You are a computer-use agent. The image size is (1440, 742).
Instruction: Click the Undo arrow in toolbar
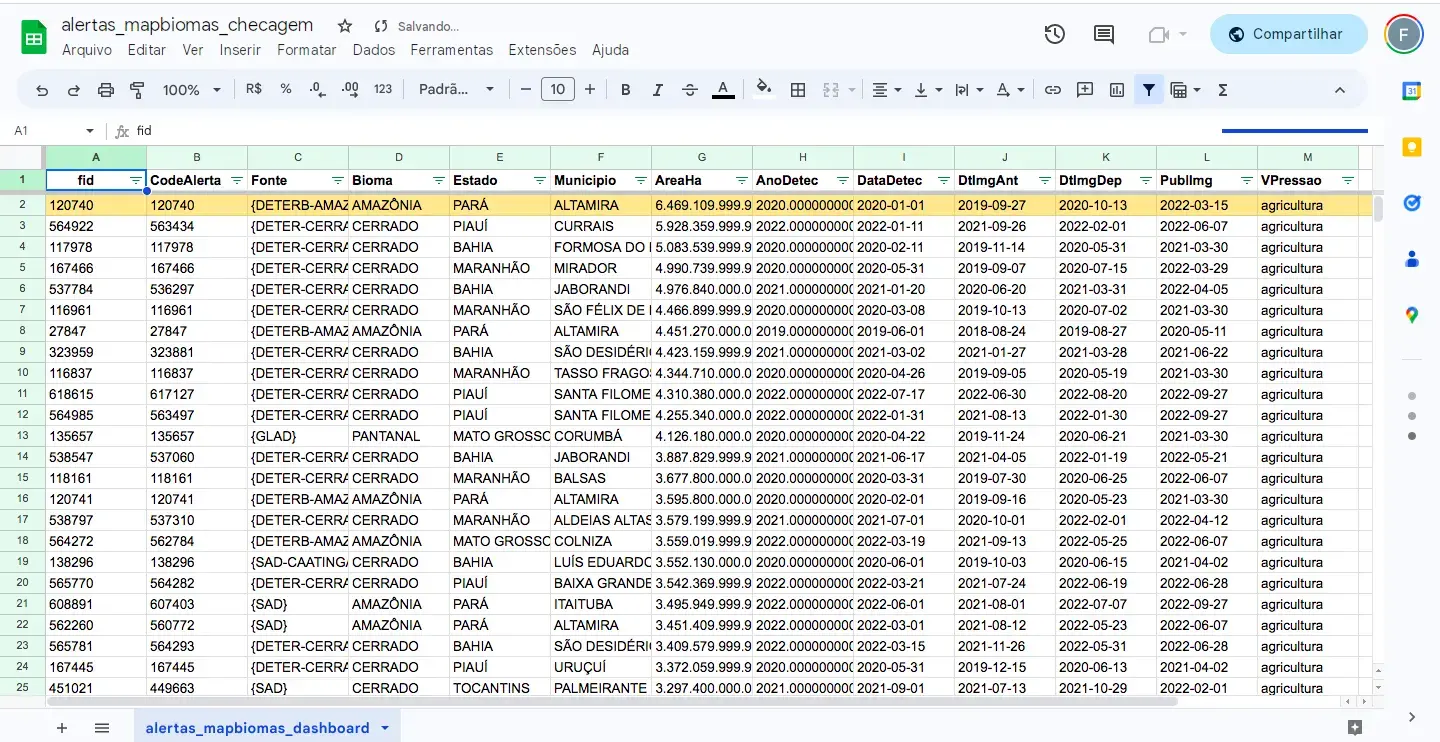click(x=42, y=90)
